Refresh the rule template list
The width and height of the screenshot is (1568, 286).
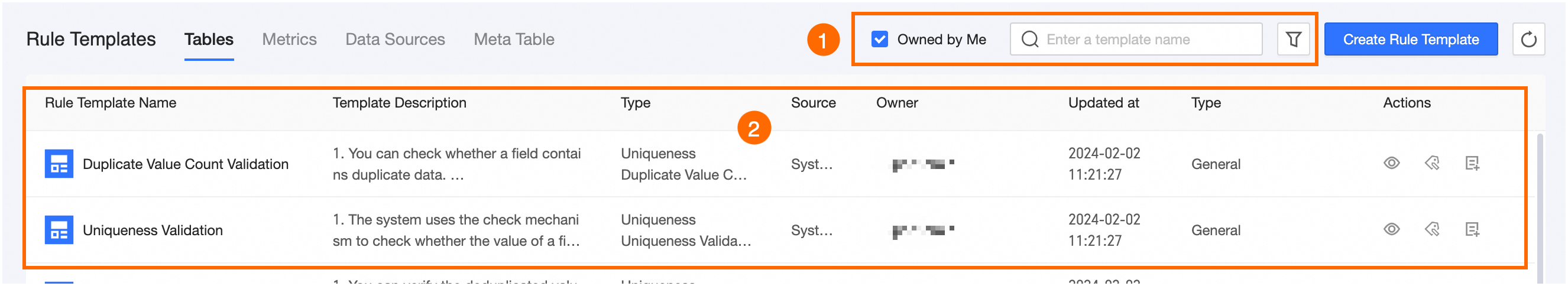click(1528, 40)
